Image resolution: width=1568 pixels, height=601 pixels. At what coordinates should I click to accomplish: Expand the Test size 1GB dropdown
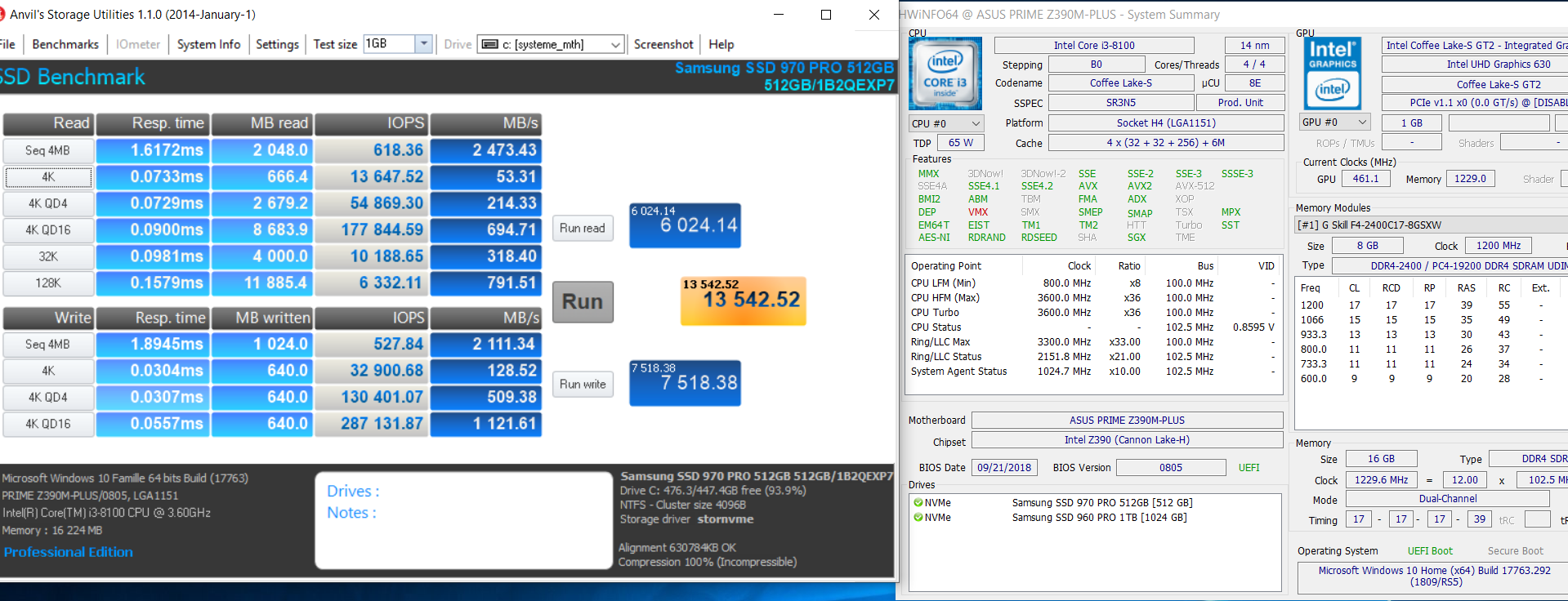[423, 44]
